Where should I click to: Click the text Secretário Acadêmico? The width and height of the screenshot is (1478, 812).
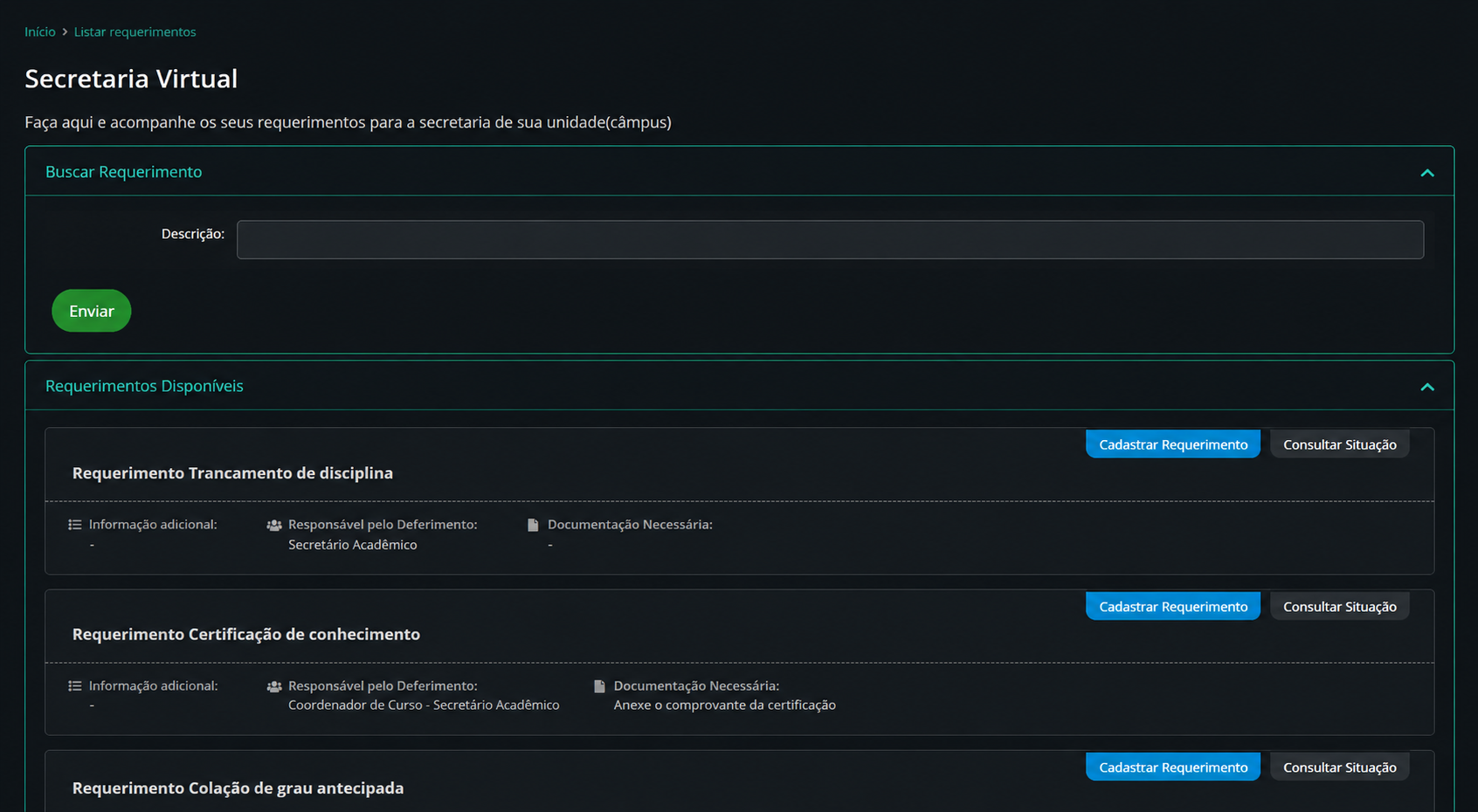pyautogui.click(x=353, y=545)
